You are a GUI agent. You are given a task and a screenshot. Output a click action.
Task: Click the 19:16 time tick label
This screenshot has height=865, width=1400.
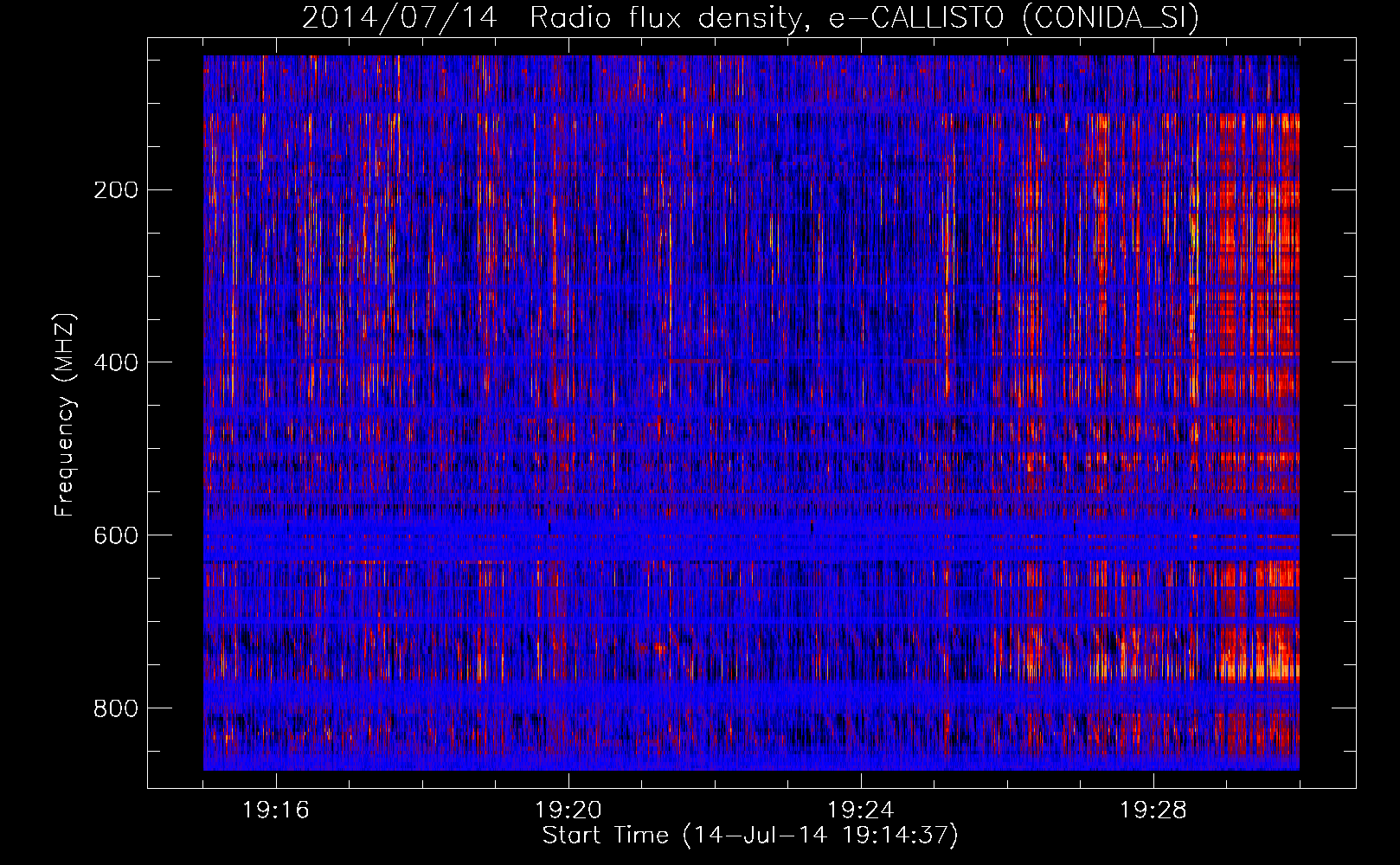pos(276,811)
